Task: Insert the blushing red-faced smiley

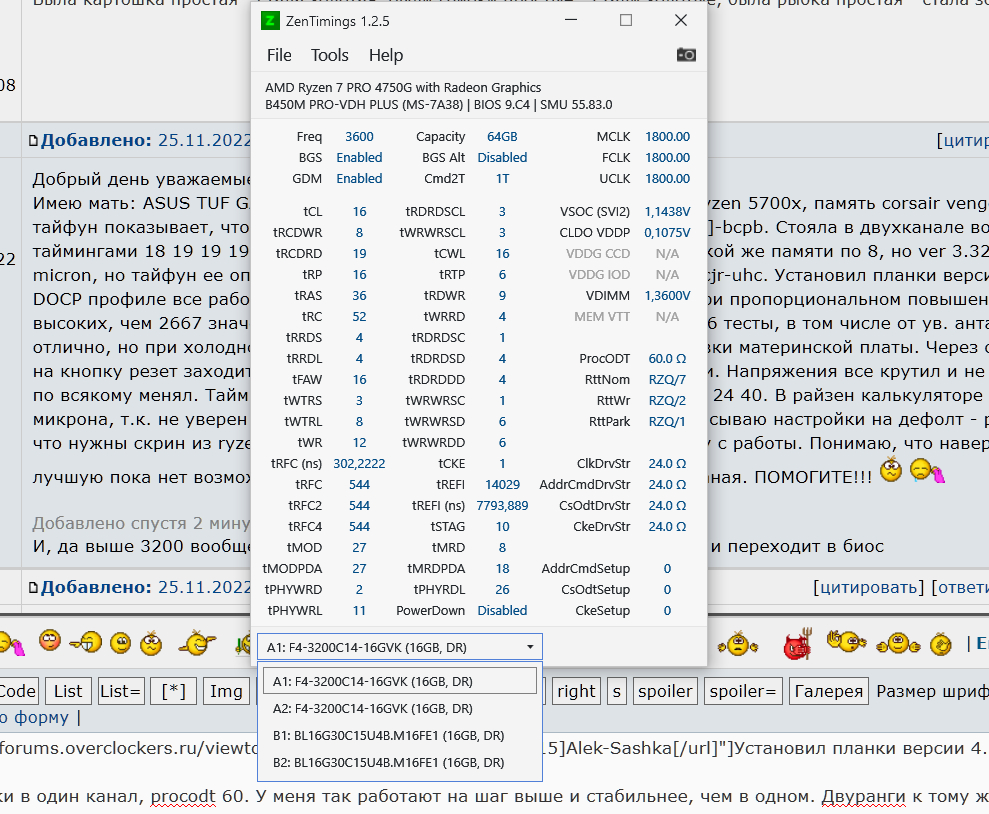Action: [x=50, y=641]
